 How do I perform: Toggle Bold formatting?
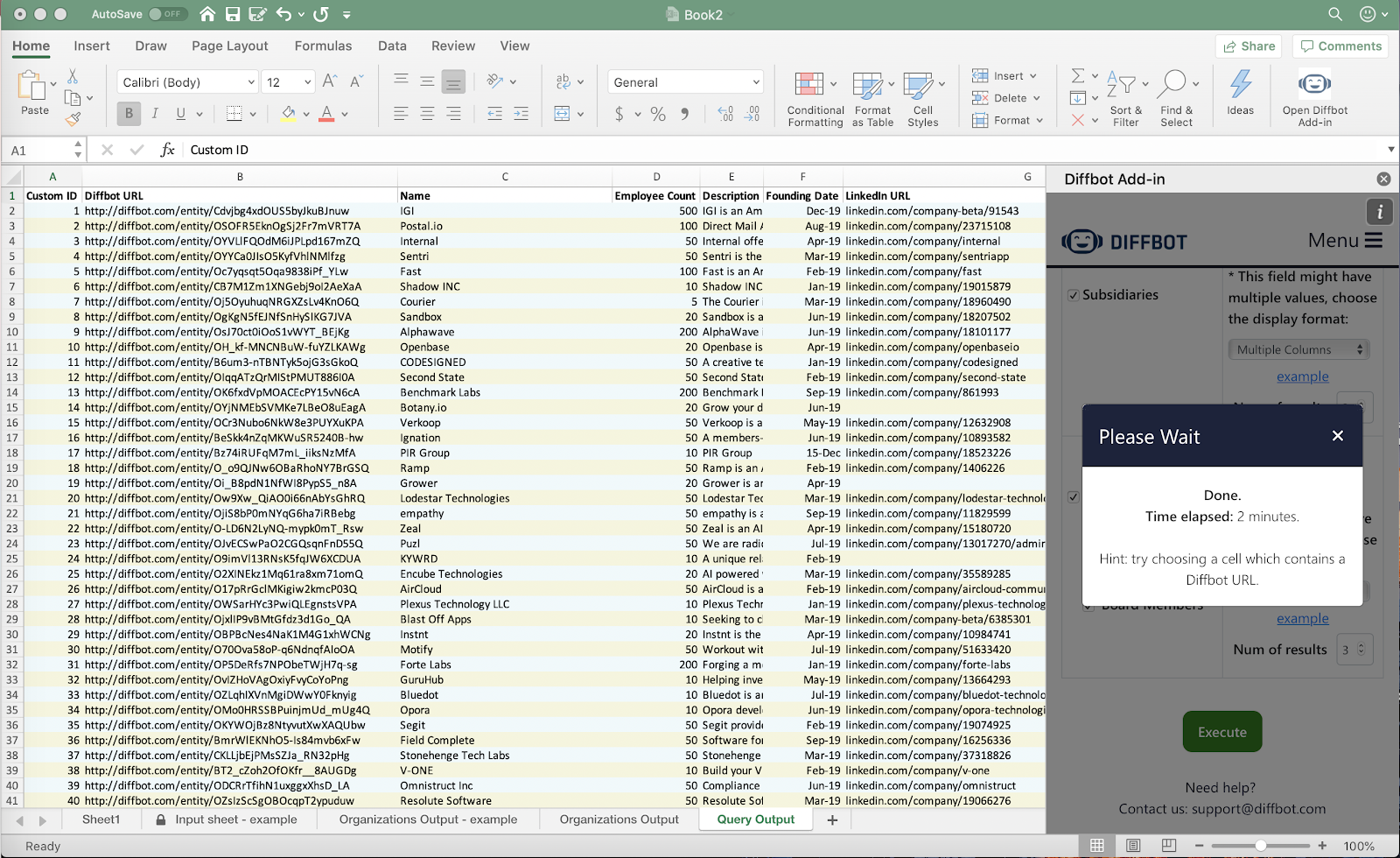[129, 113]
